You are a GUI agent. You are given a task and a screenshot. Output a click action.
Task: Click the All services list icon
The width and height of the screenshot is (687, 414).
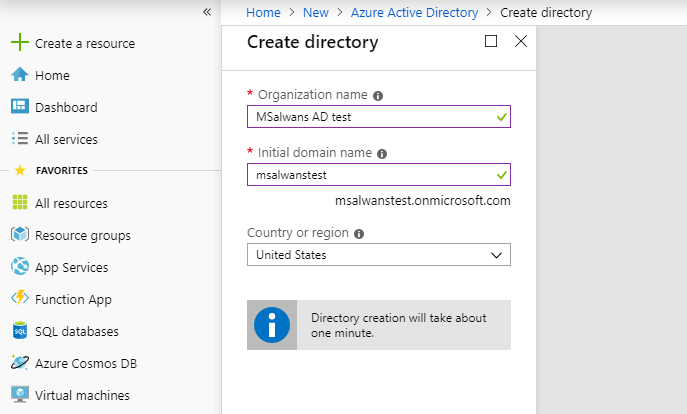(x=20, y=138)
